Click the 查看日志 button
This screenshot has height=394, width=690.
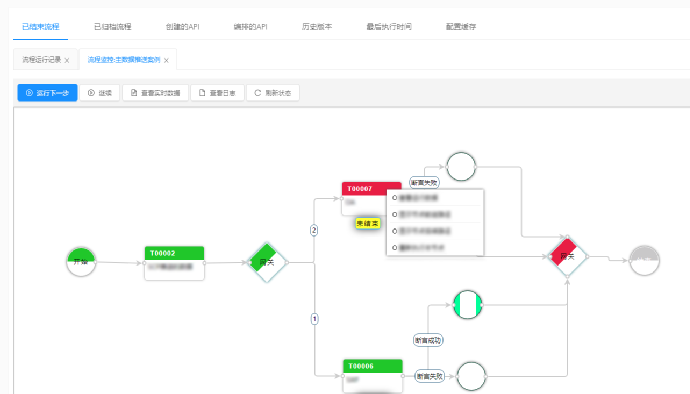coord(217,93)
